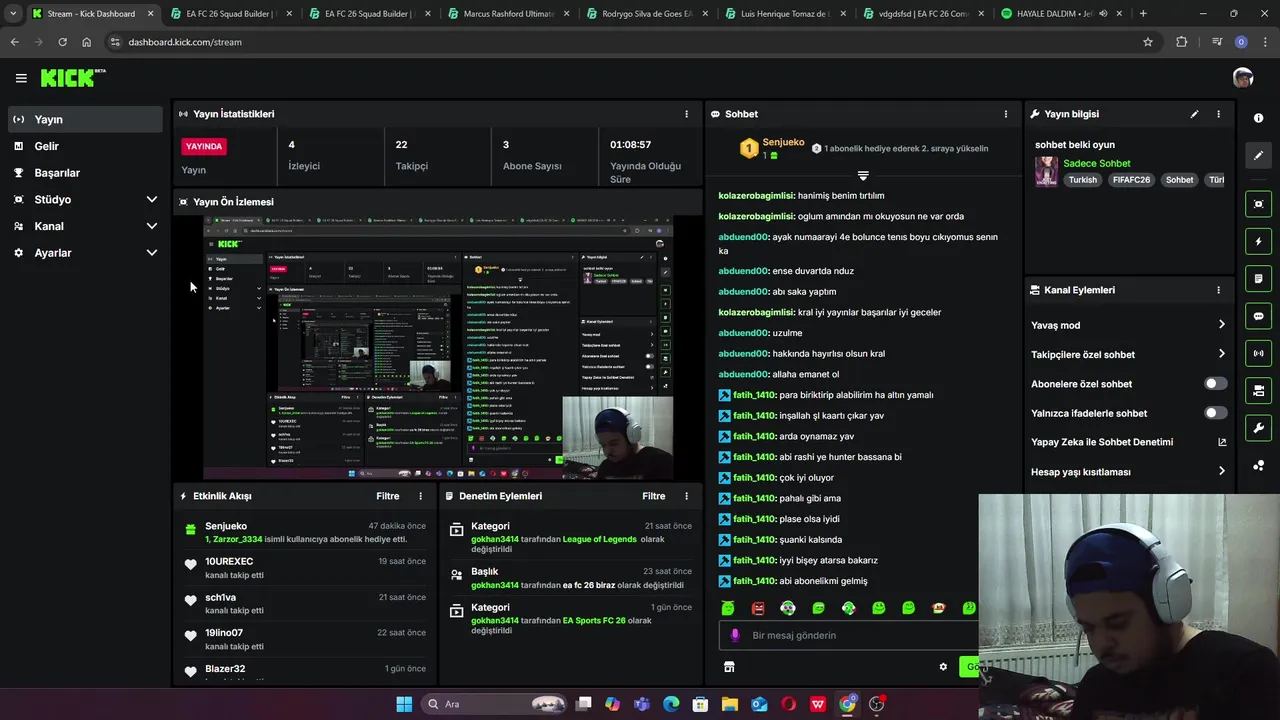The width and height of the screenshot is (1280, 720).
Task: Open OBS Studio from taskbar
Action: [877, 704]
